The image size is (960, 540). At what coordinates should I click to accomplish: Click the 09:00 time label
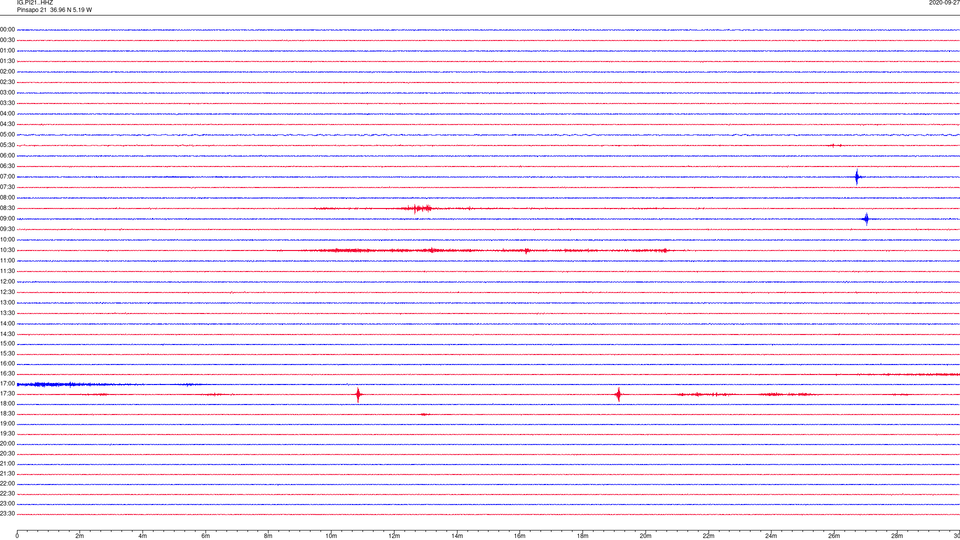point(7,219)
